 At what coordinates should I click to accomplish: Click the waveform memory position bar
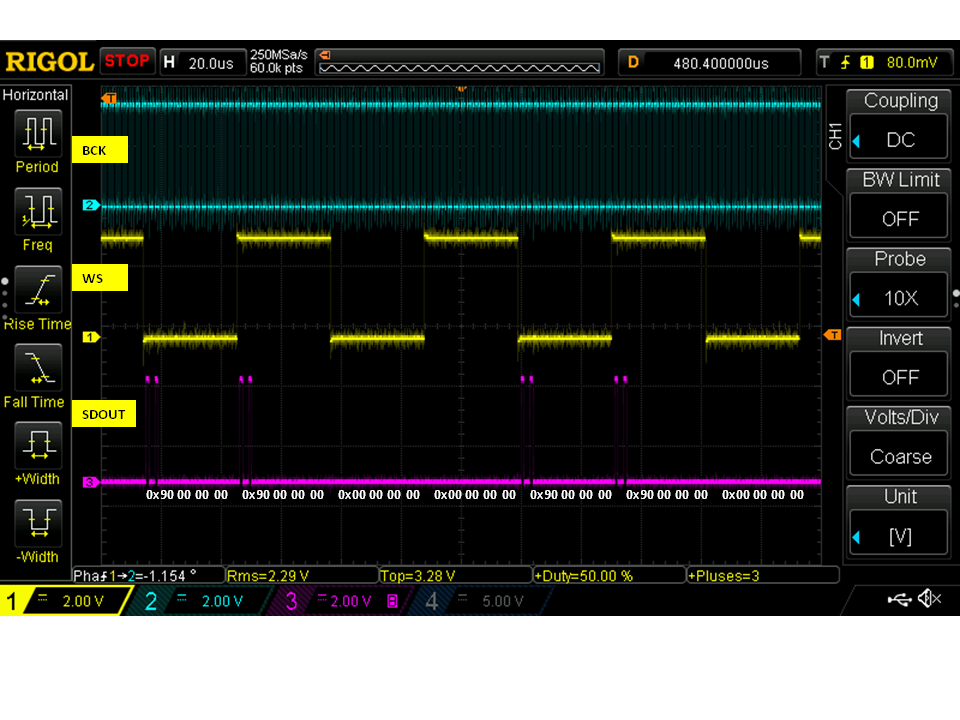click(460, 62)
